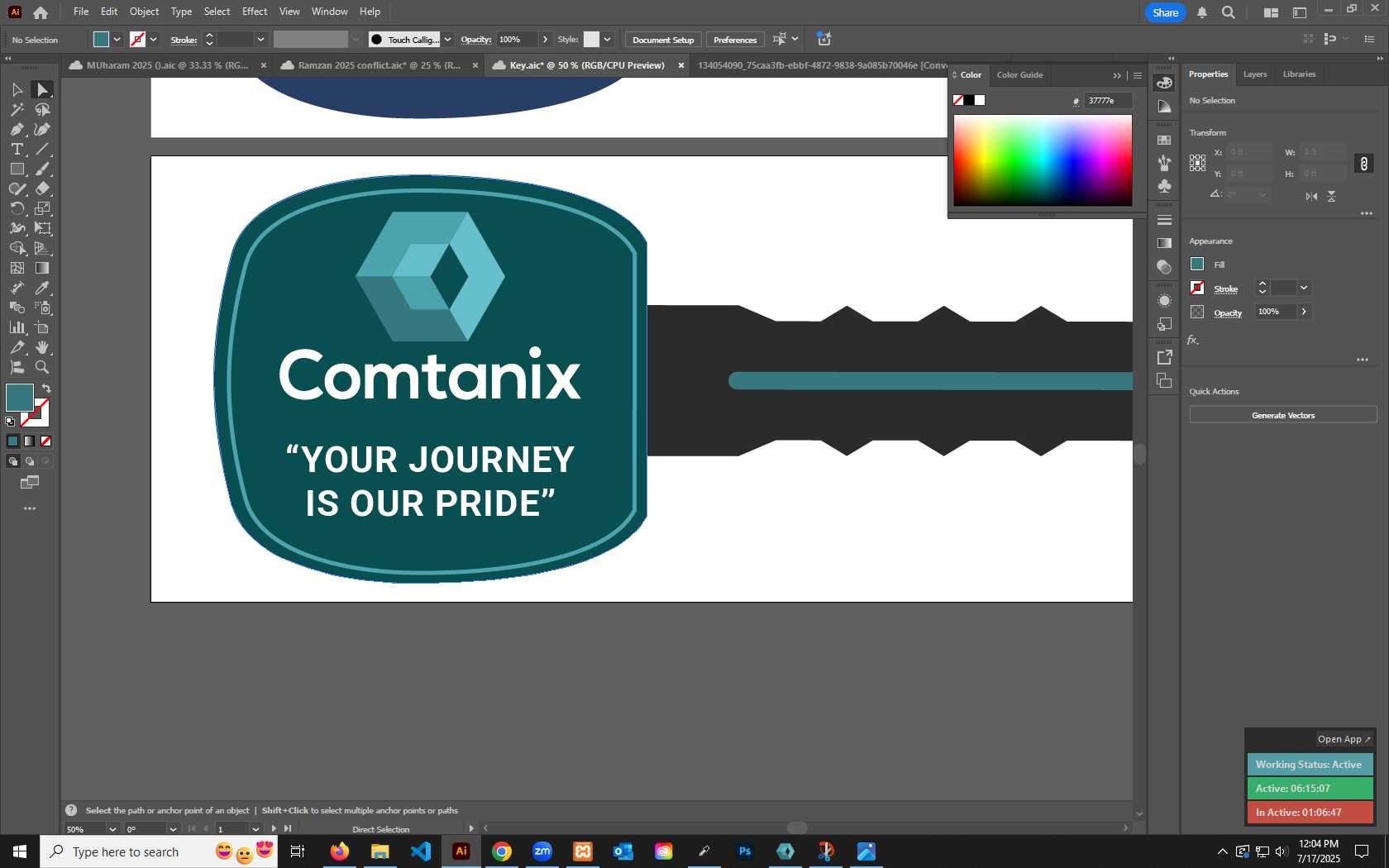The width and height of the screenshot is (1389, 868).
Task: Open the Symbols panel icon in dock
Action: pos(1164,186)
